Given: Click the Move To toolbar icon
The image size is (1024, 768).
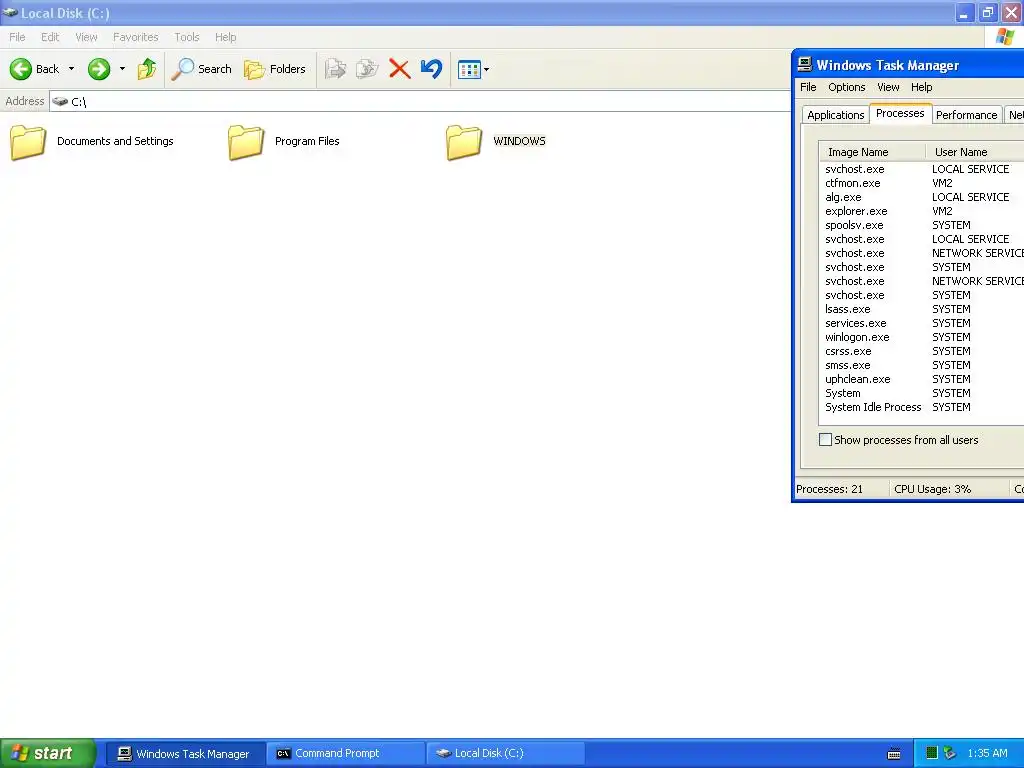Looking at the screenshot, I should [335, 69].
